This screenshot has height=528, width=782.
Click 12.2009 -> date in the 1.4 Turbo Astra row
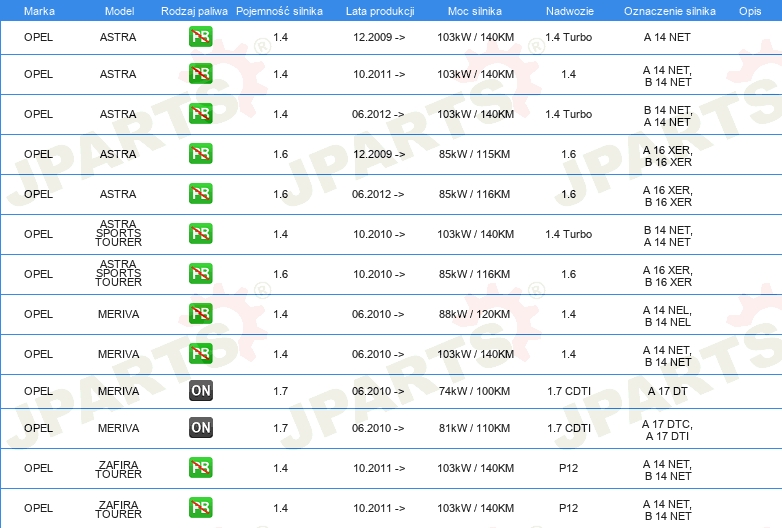(379, 37)
